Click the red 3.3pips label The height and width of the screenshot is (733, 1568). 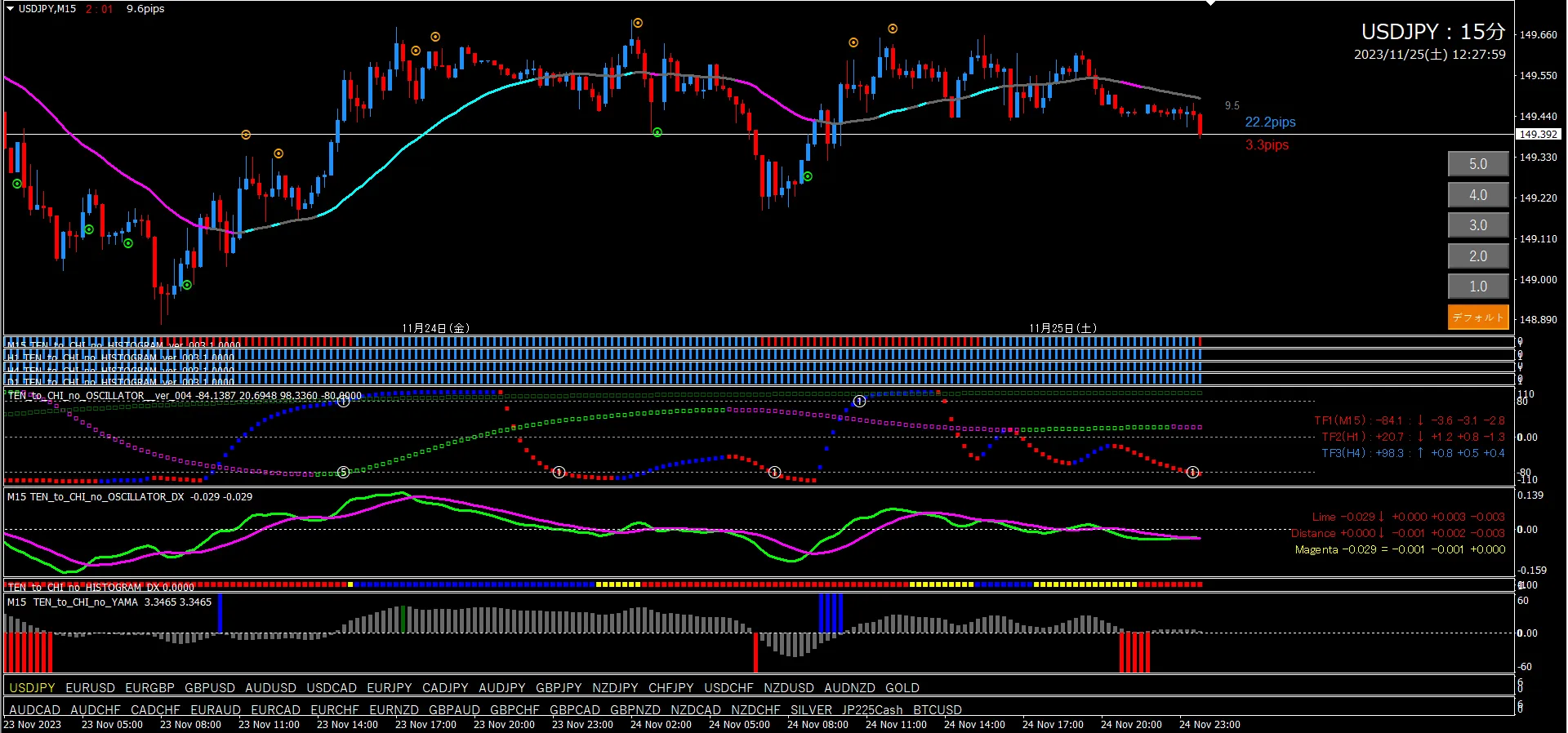pyautogui.click(x=1267, y=145)
